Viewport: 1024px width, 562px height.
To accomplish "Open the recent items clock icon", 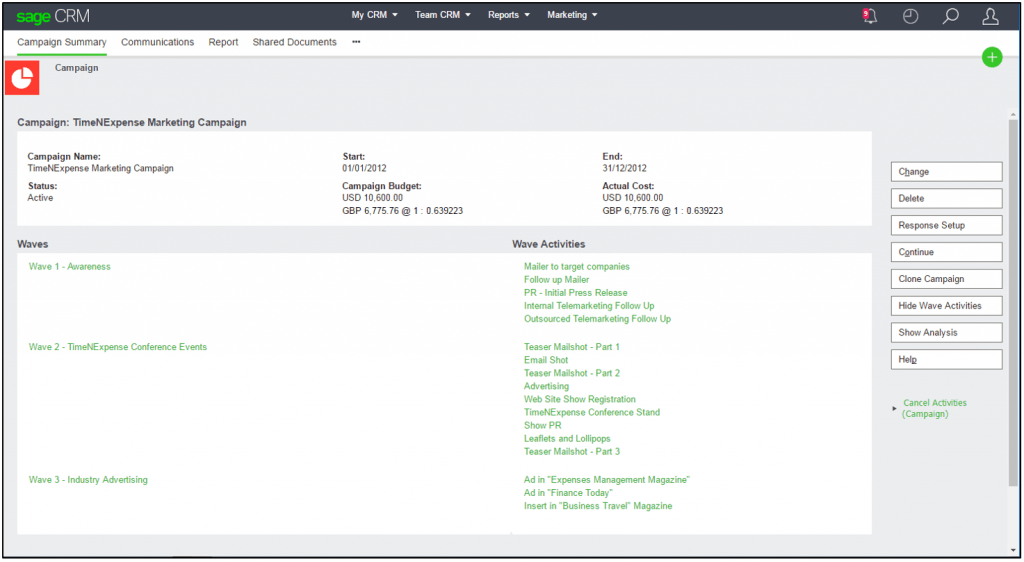I will click(x=910, y=16).
